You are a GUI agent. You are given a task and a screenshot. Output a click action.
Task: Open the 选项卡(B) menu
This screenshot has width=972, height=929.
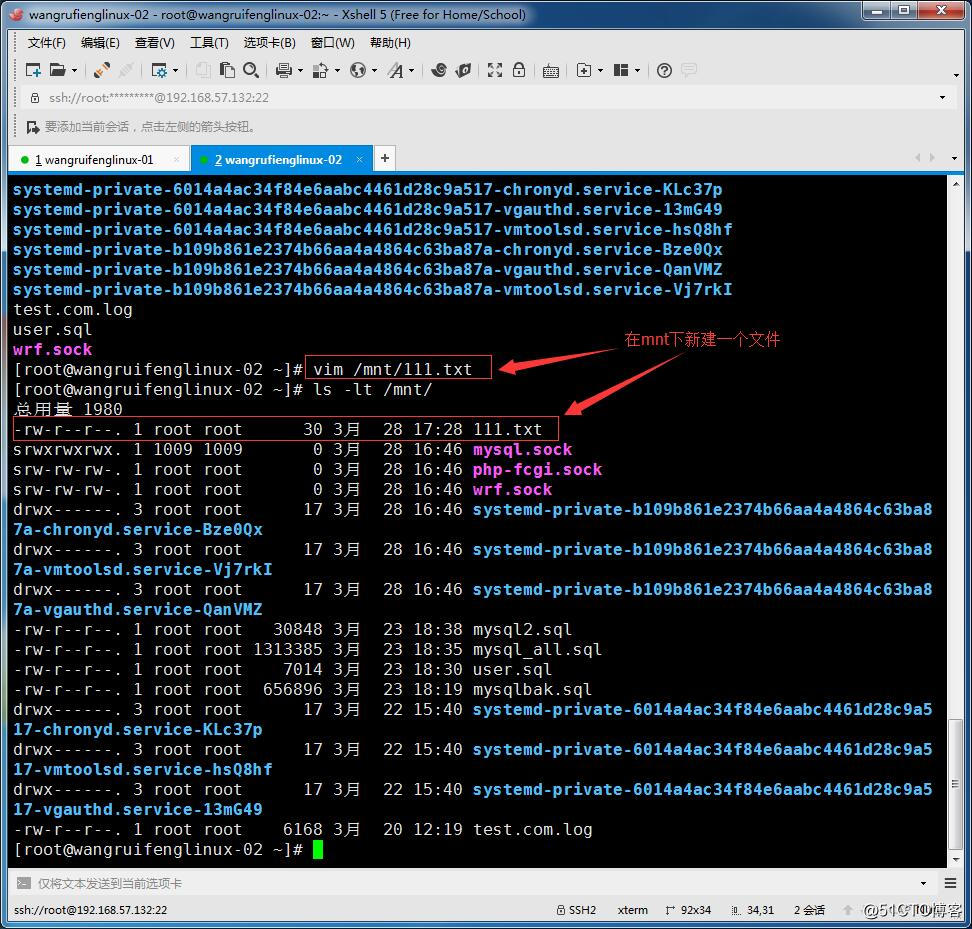tap(269, 43)
